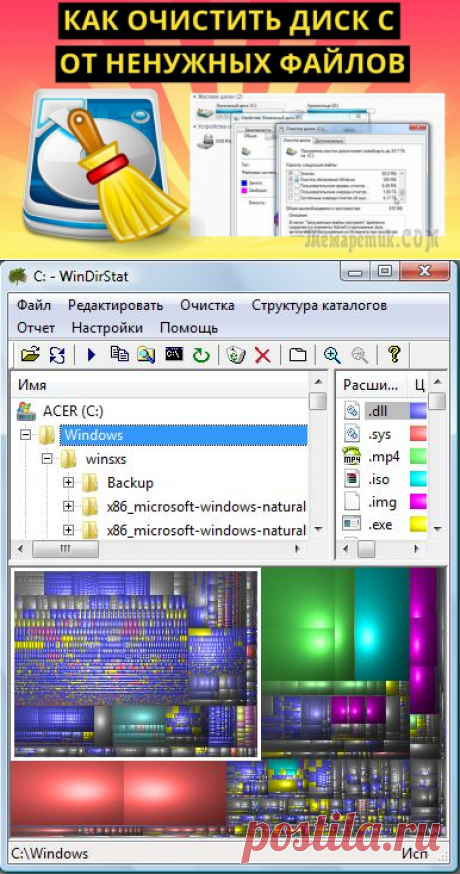Click the Open folder toolbar icon
The image size is (460, 874).
click(x=30, y=354)
